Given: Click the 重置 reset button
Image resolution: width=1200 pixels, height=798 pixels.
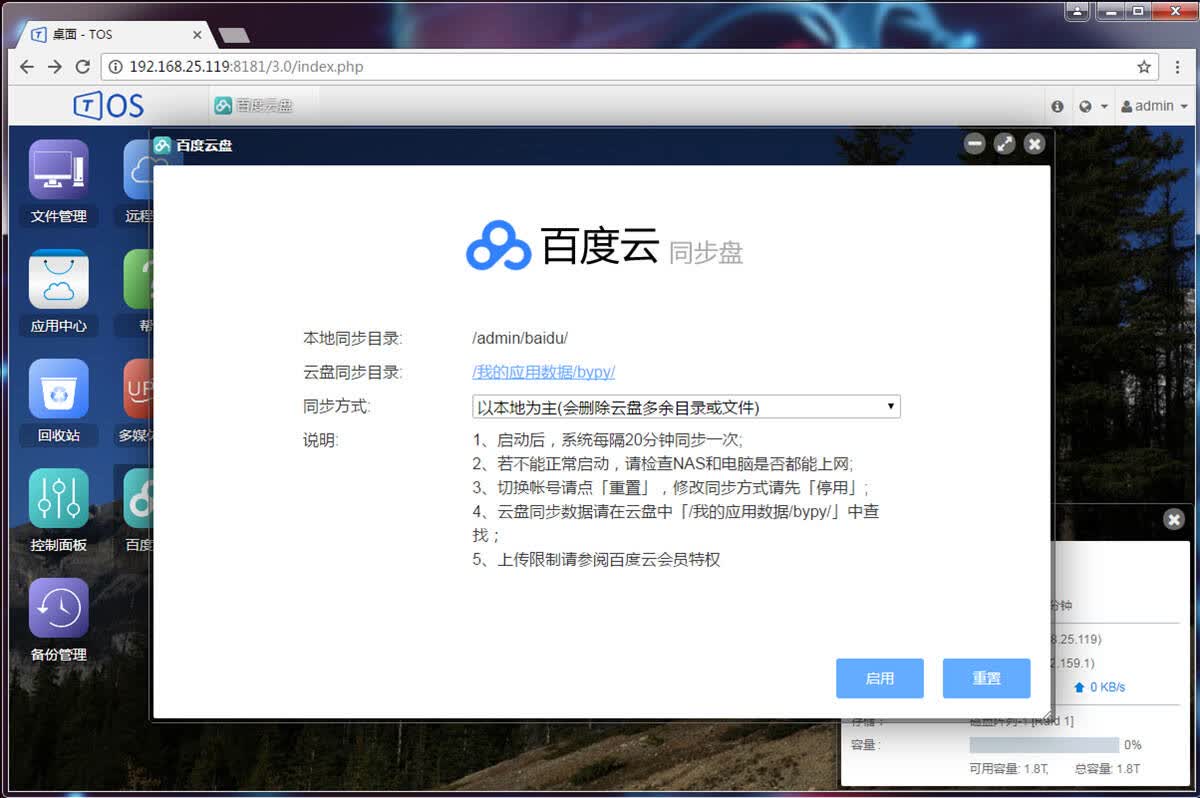Looking at the screenshot, I should [986, 678].
